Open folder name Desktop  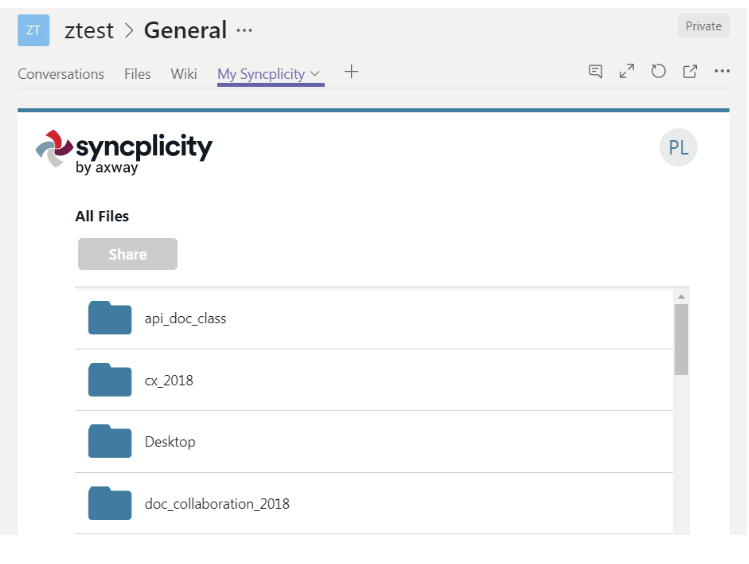tap(170, 442)
